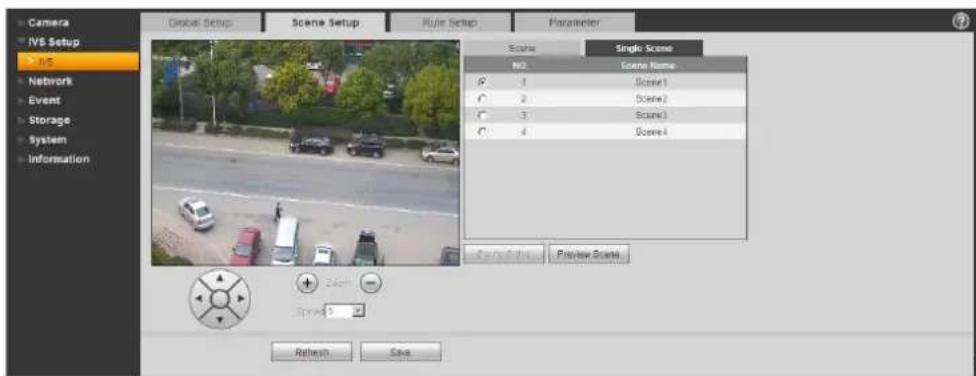Pan camera with PTZ right arrow
Image resolution: width=976 pixels, height=376 pixels.
240,299
